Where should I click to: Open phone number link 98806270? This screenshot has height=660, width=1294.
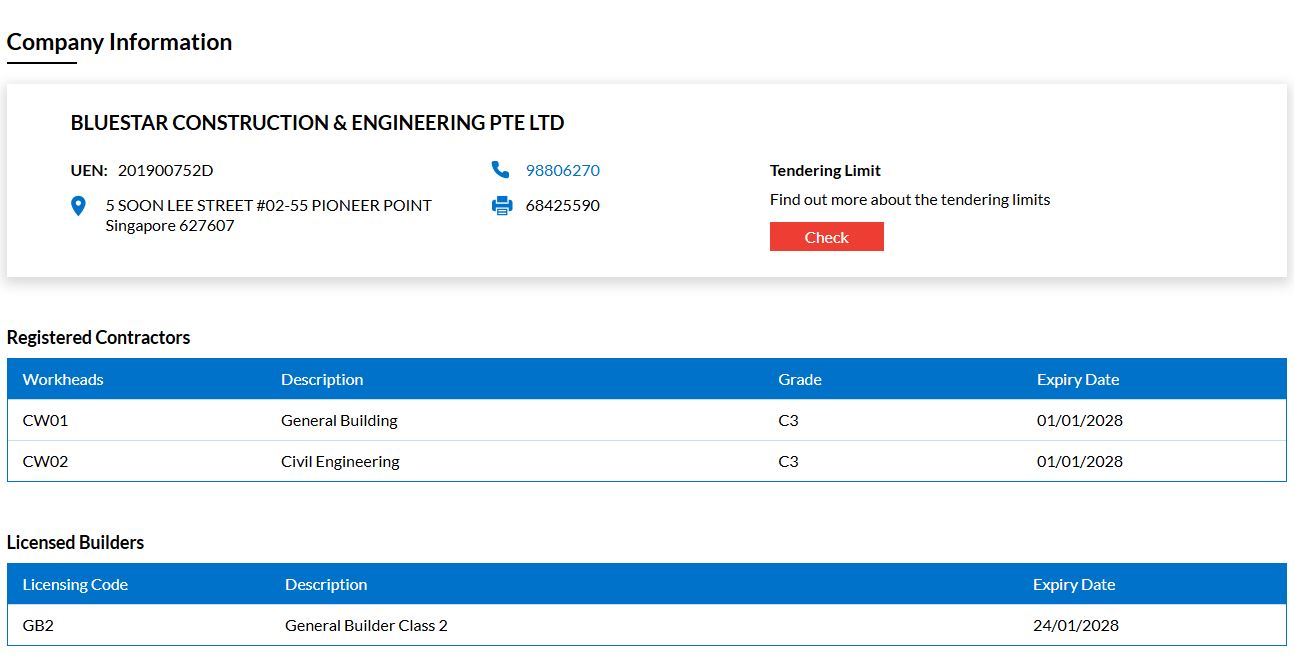(x=563, y=170)
